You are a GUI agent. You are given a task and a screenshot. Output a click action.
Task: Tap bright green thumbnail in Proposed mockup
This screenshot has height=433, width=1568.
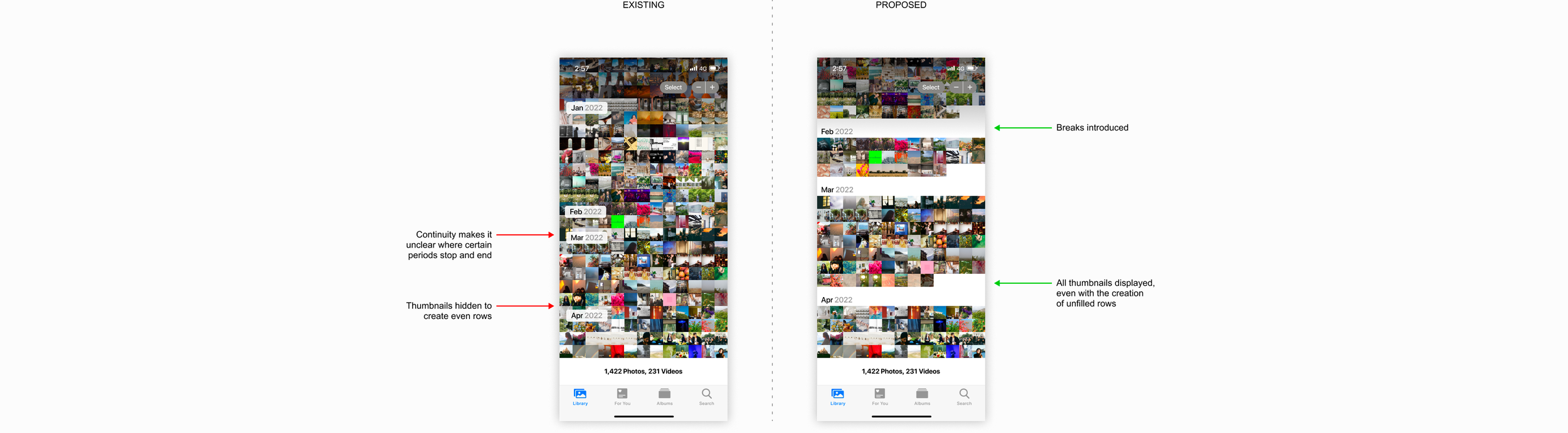[x=875, y=157]
